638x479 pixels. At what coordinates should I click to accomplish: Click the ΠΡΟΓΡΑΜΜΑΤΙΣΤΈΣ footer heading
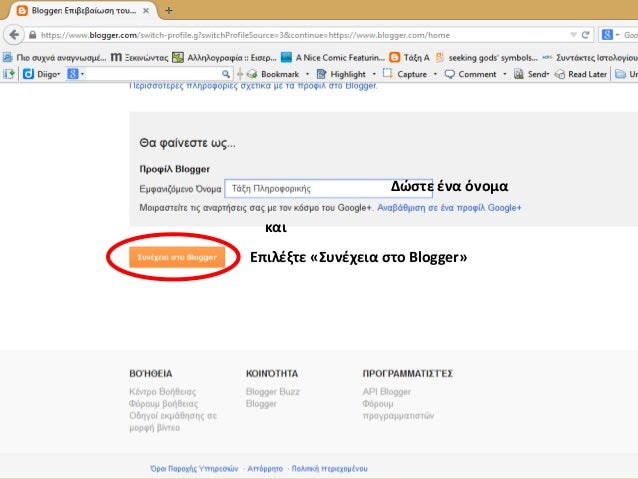408,374
